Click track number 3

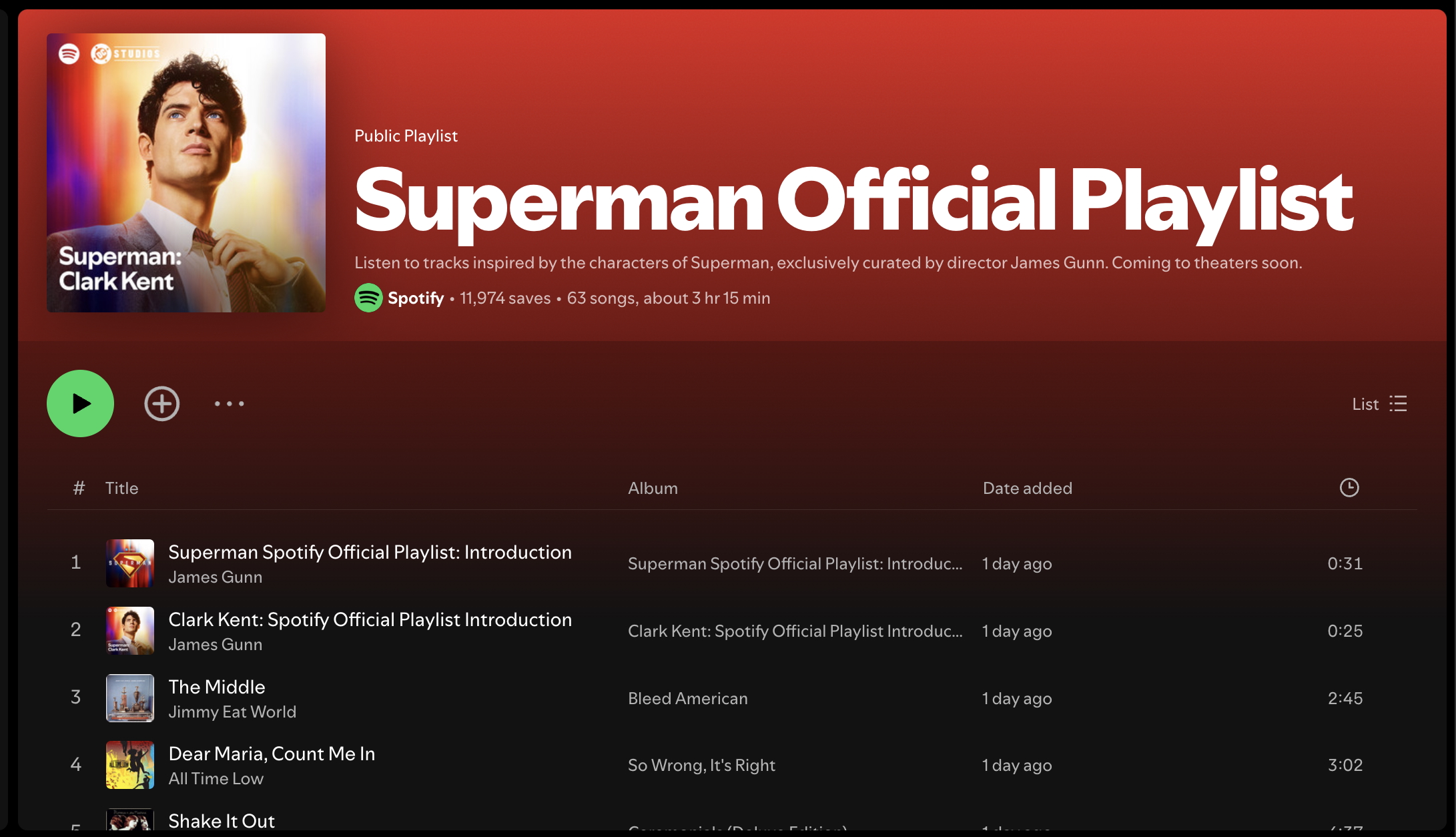point(76,697)
